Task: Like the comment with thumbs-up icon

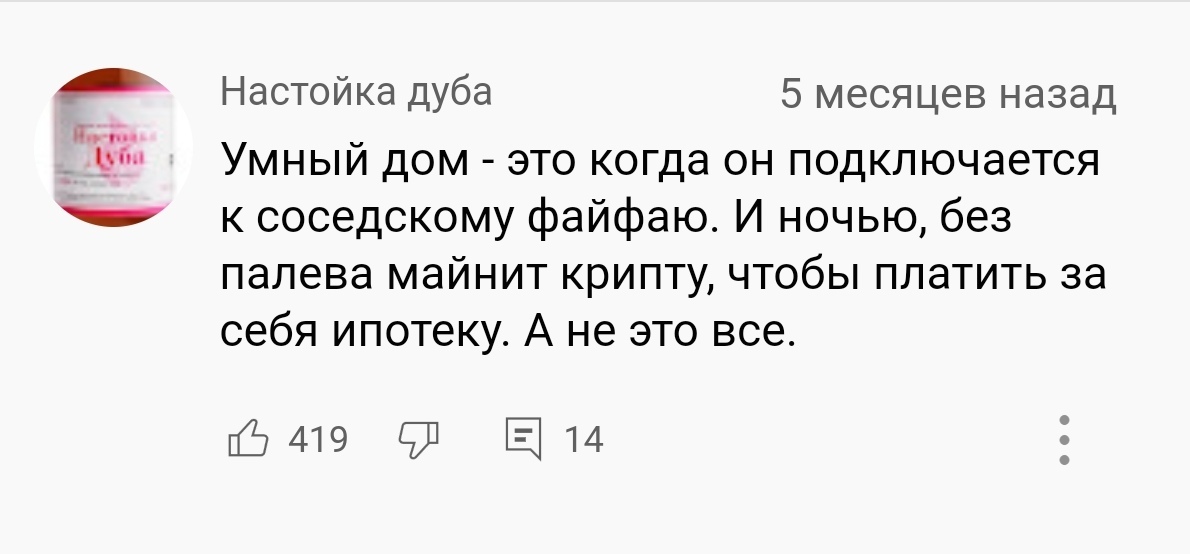Action: click(249, 438)
